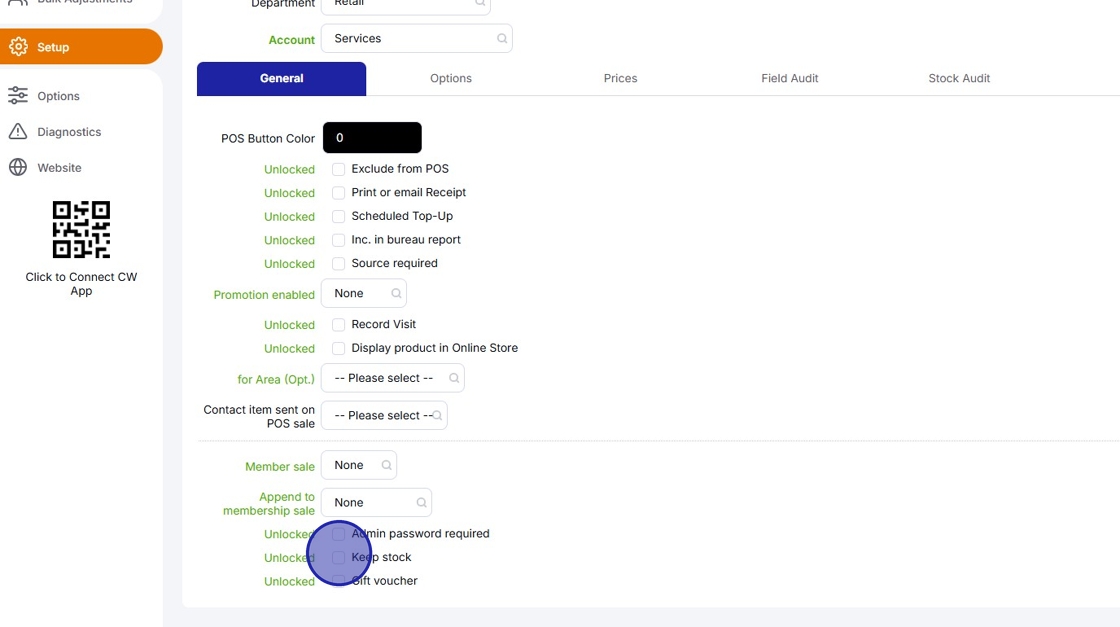
Task: Click the QR code to connect CW App
Action: tap(81, 229)
